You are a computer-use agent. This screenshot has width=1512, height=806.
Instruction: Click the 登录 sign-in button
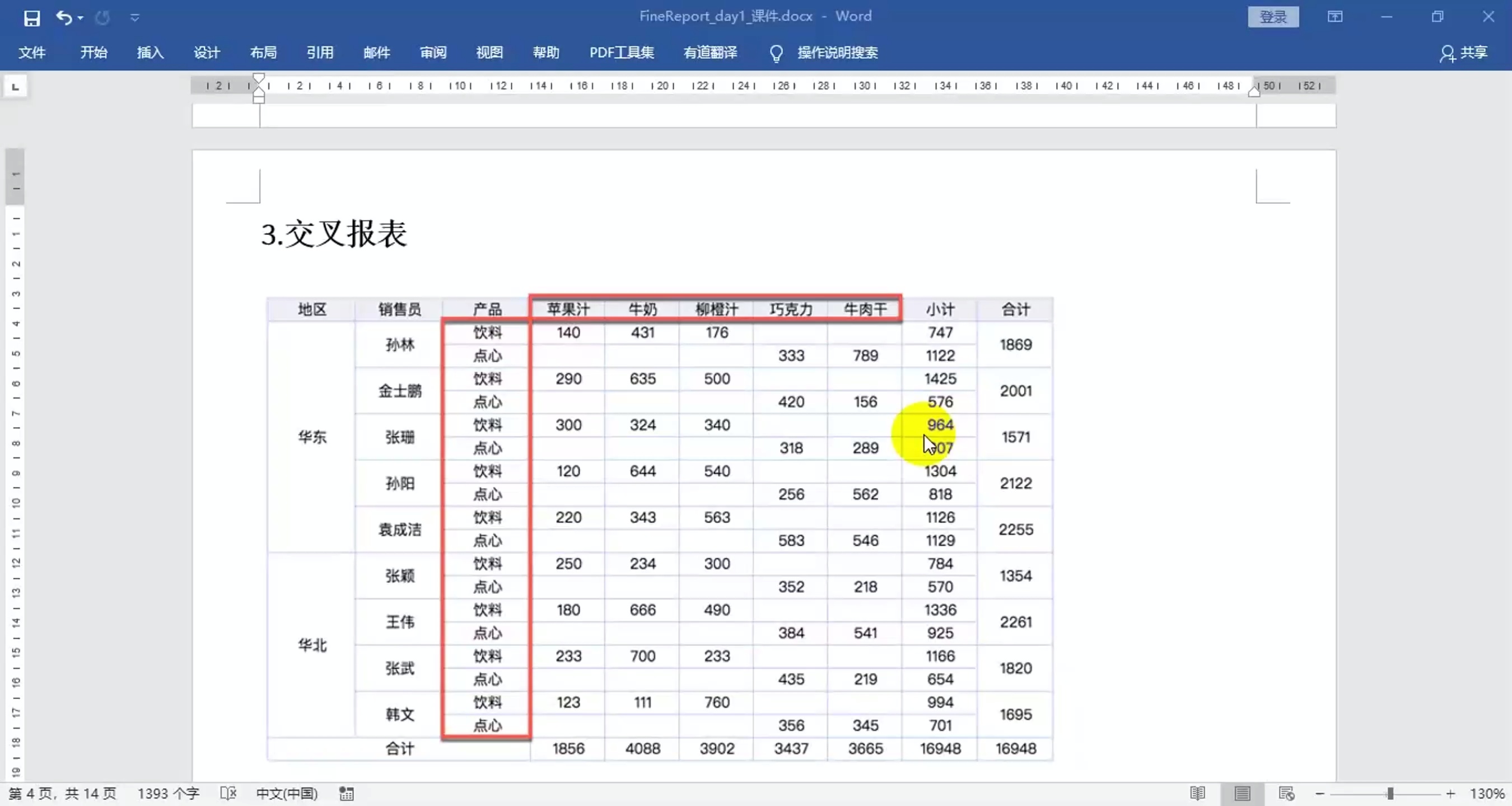tap(1272, 17)
